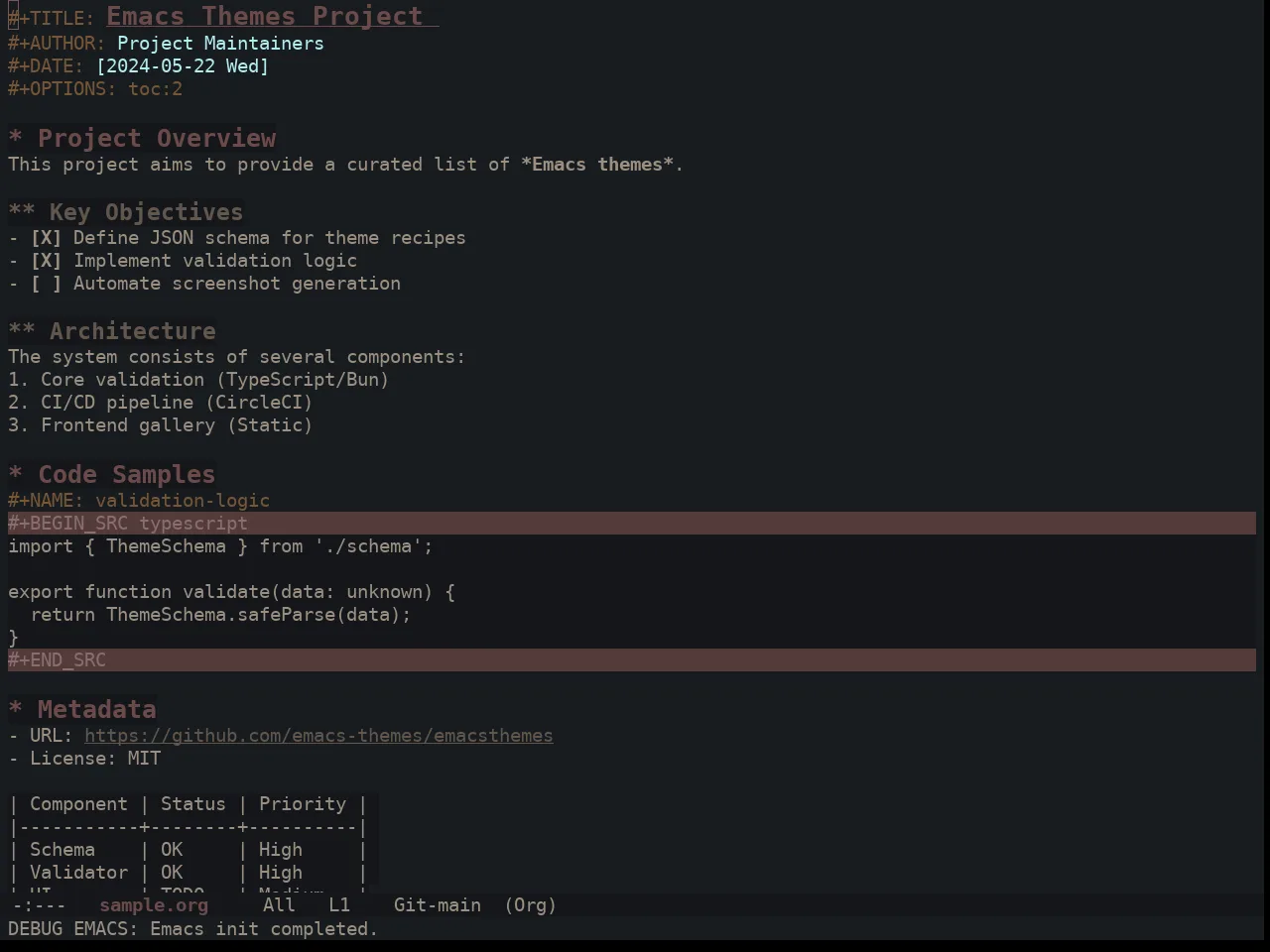Click the sample.org buffer name in mode line
The width and height of the screenshot is (1270, 952).
point(154,905)
